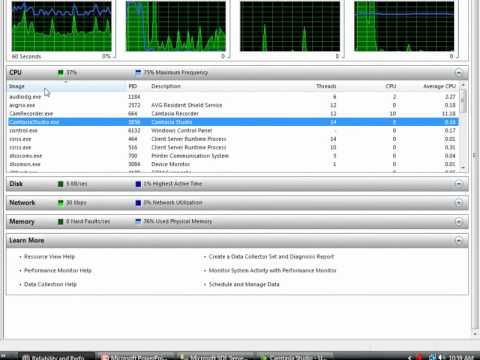The width and height of the screenshot is (480, 360).
Task: Click the green Hard Faults/sec indicator icon
Action: (61, 222)
